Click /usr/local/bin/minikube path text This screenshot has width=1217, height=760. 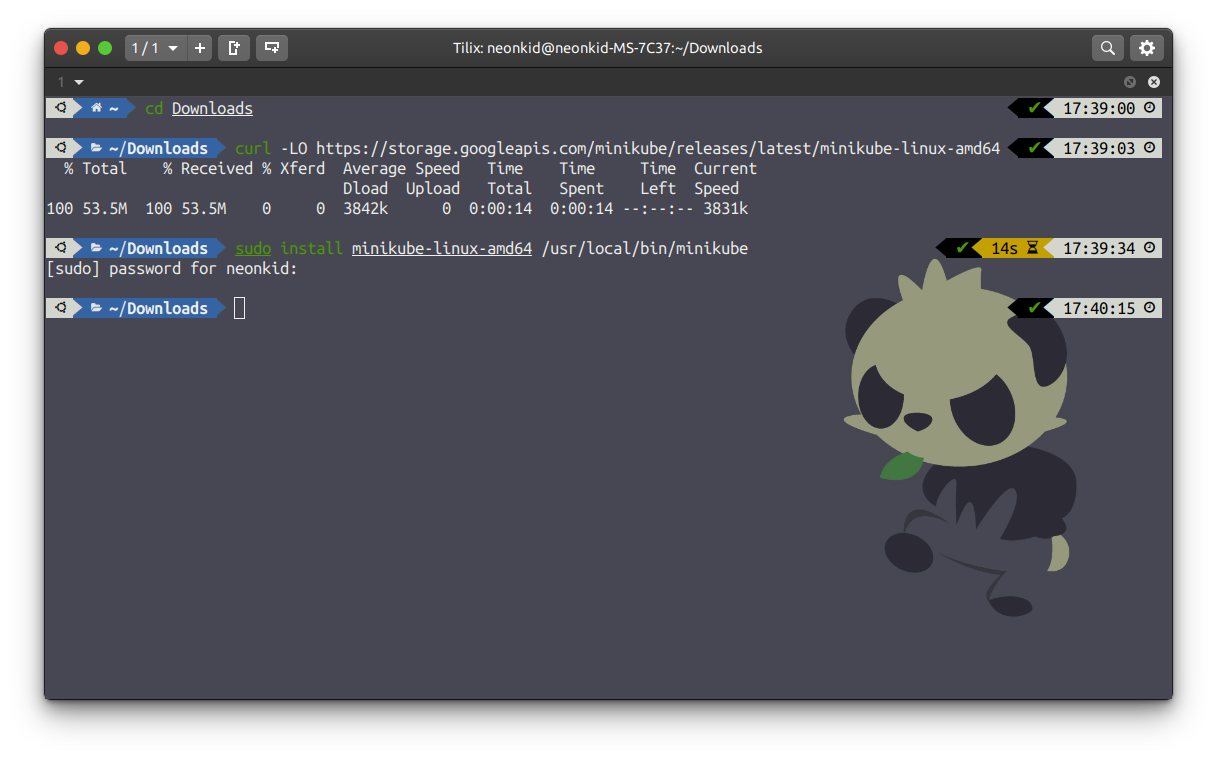tap(645, 248)
